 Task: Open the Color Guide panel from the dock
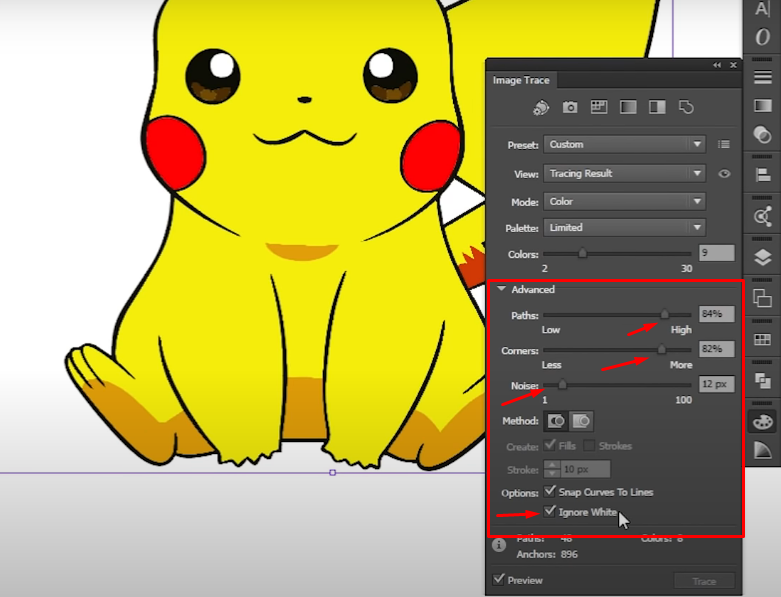click(x=763, y=451)
